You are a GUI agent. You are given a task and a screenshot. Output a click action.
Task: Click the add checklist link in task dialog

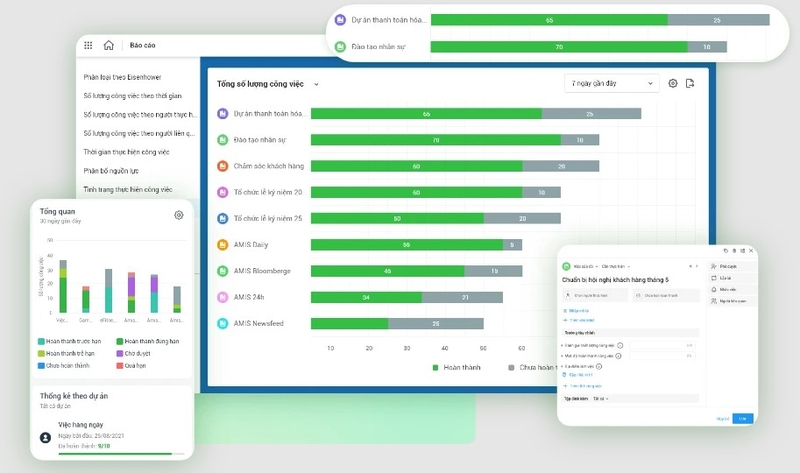click(x=579, y=320)
